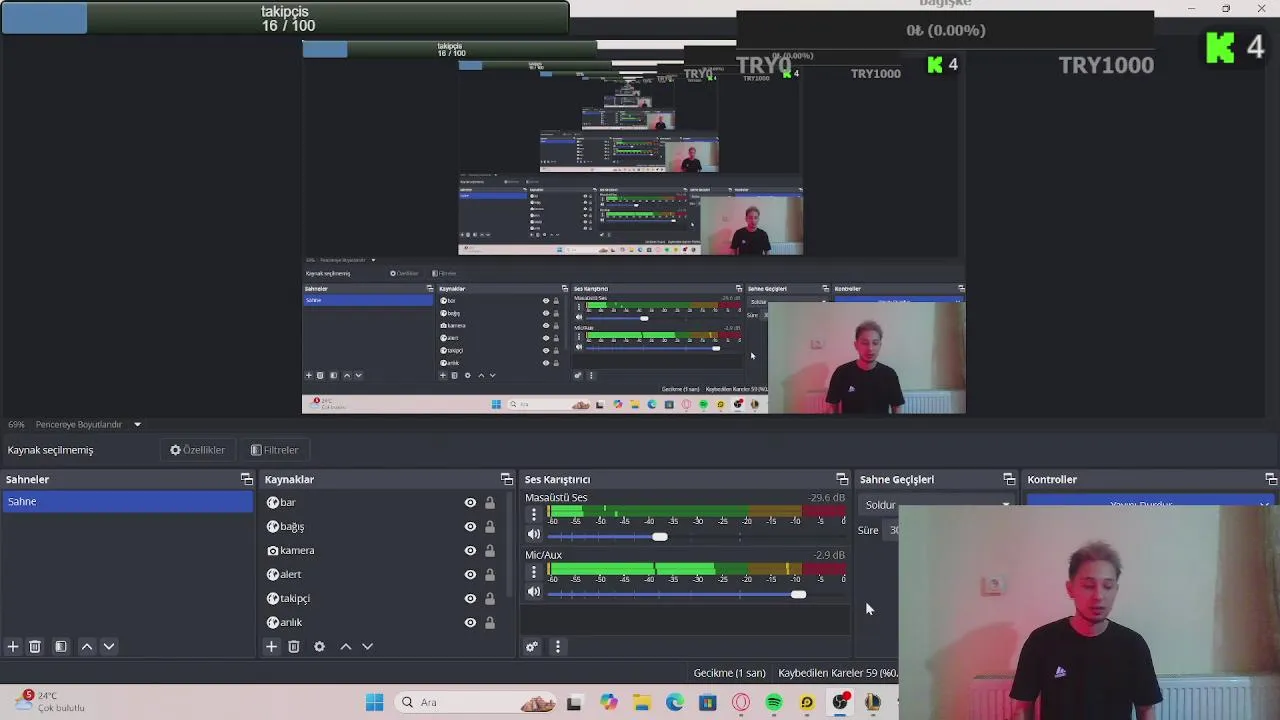Open Windows Start menu

[374, 703]
